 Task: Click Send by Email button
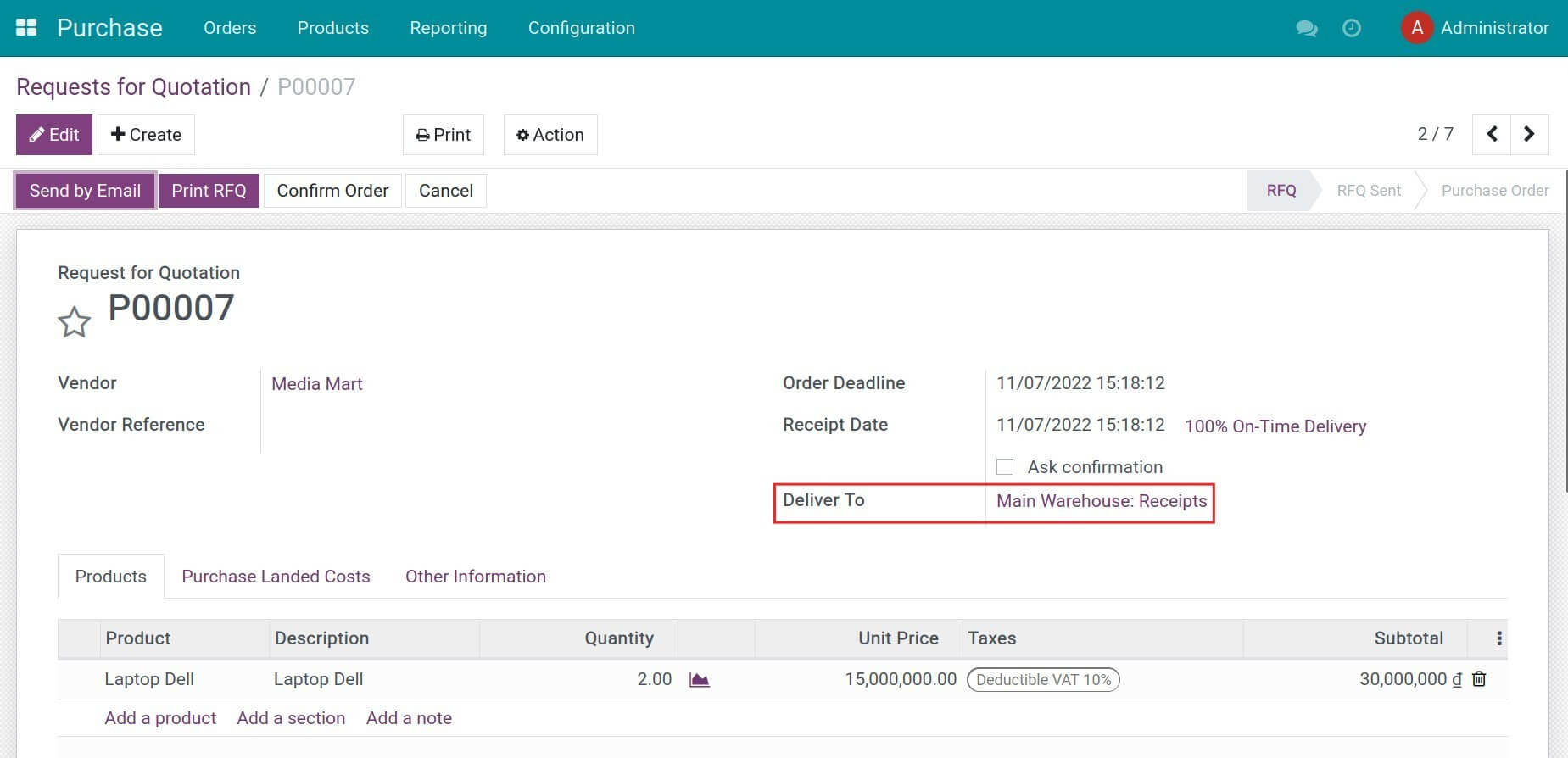(85, 191)
